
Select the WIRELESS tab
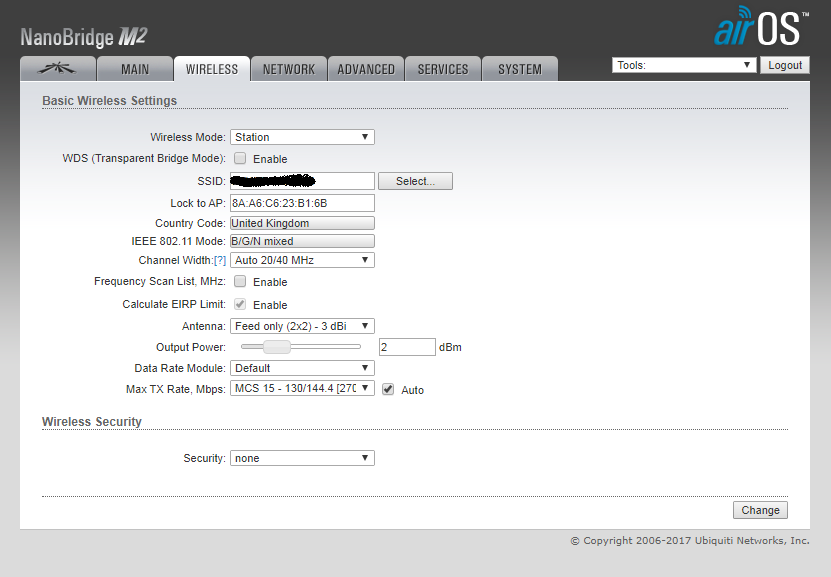211,69
